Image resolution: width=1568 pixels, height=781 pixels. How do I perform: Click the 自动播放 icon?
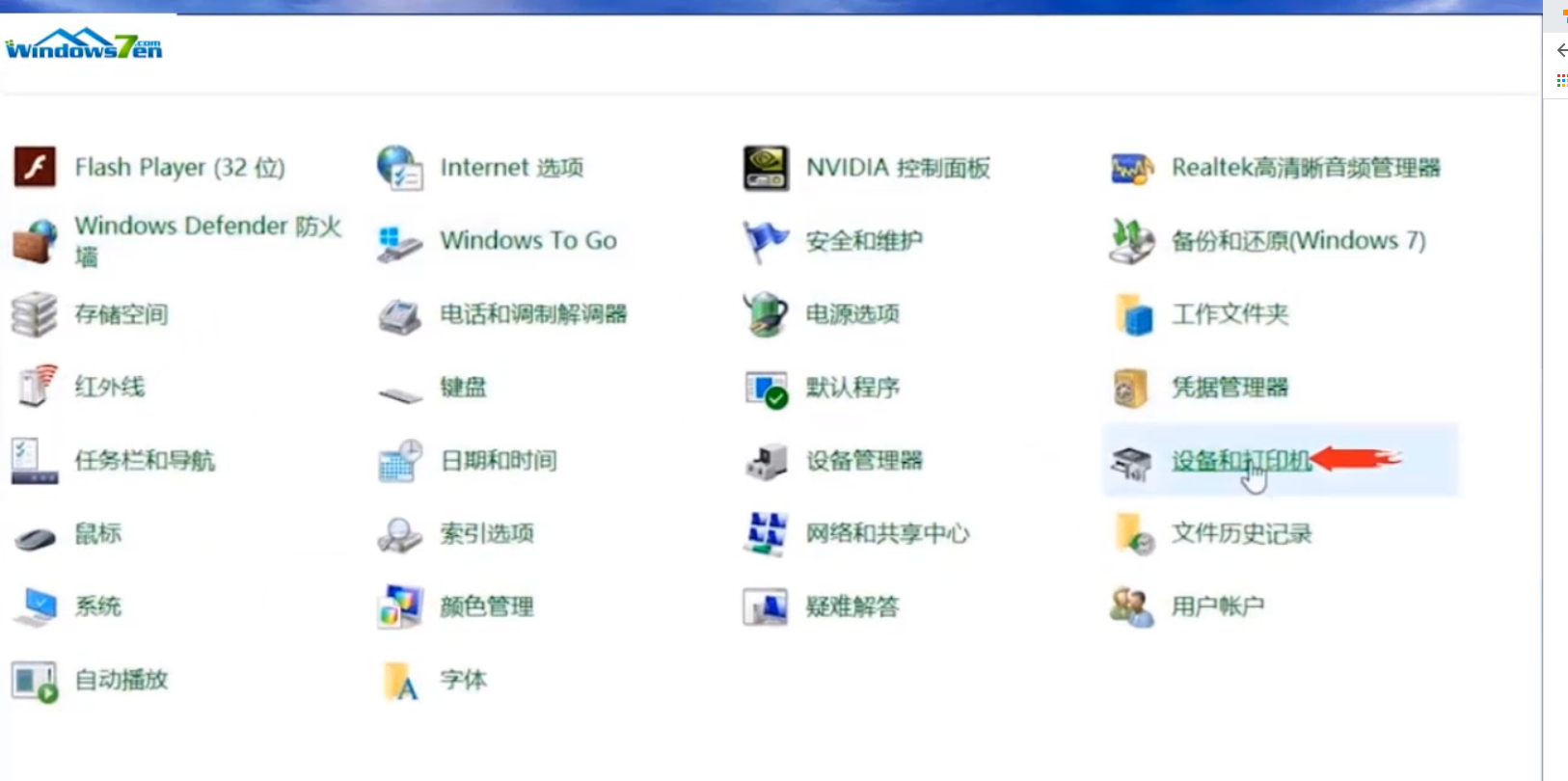coord(35,681)
